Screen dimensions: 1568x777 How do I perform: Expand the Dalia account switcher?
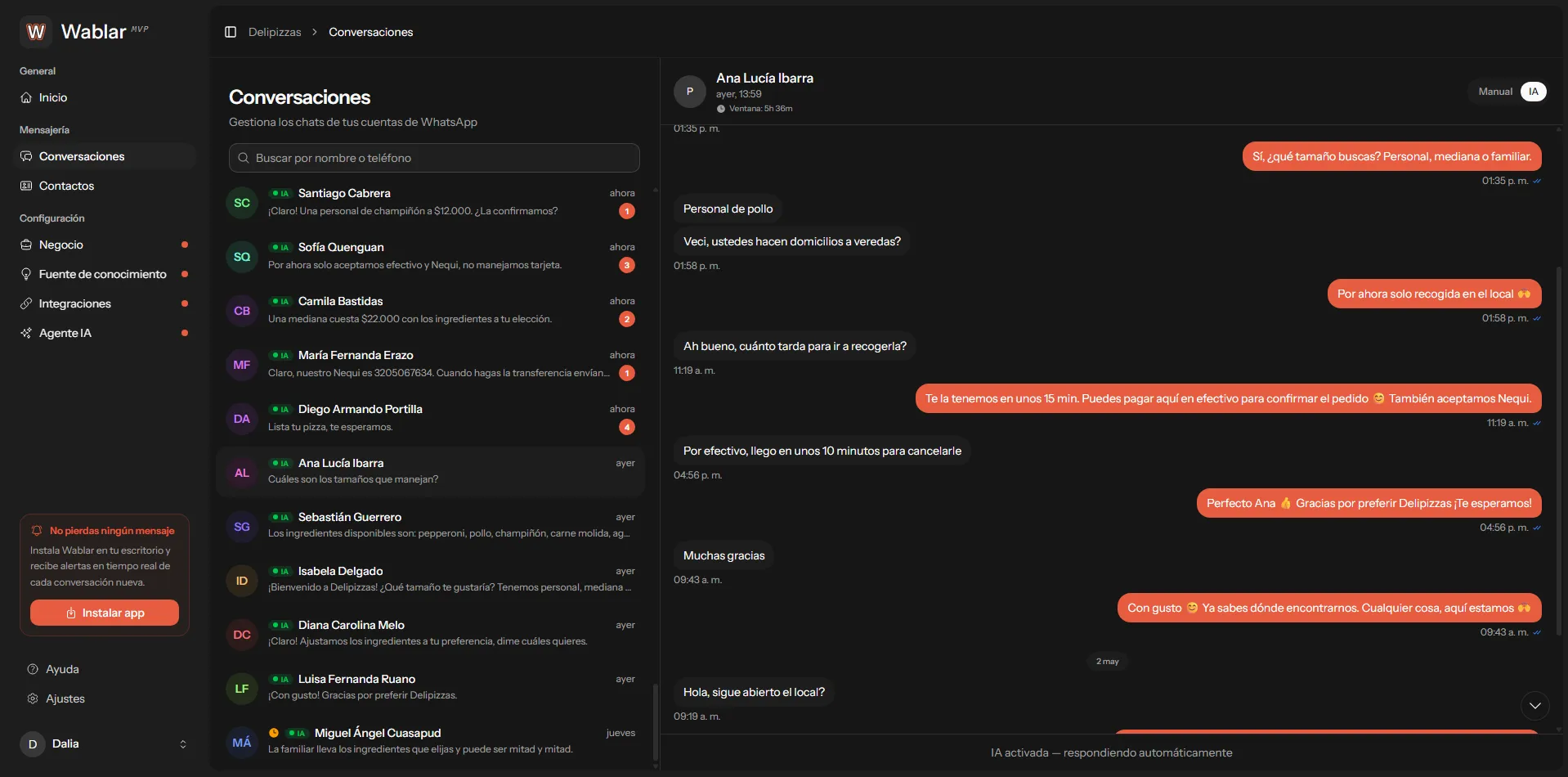click(183, 744)
